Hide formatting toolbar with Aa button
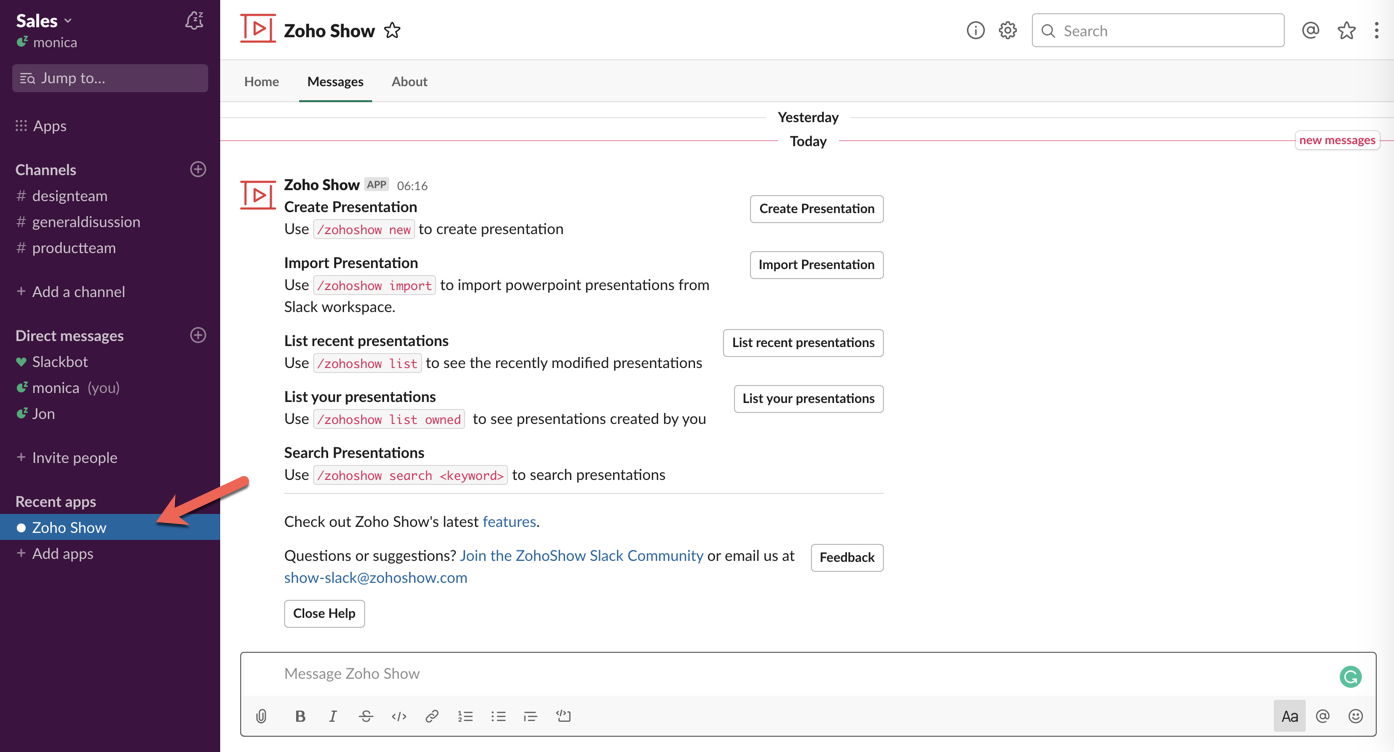Image resolution: width=1394 pixels, height=752 pixels. (x=1289, y=716)
